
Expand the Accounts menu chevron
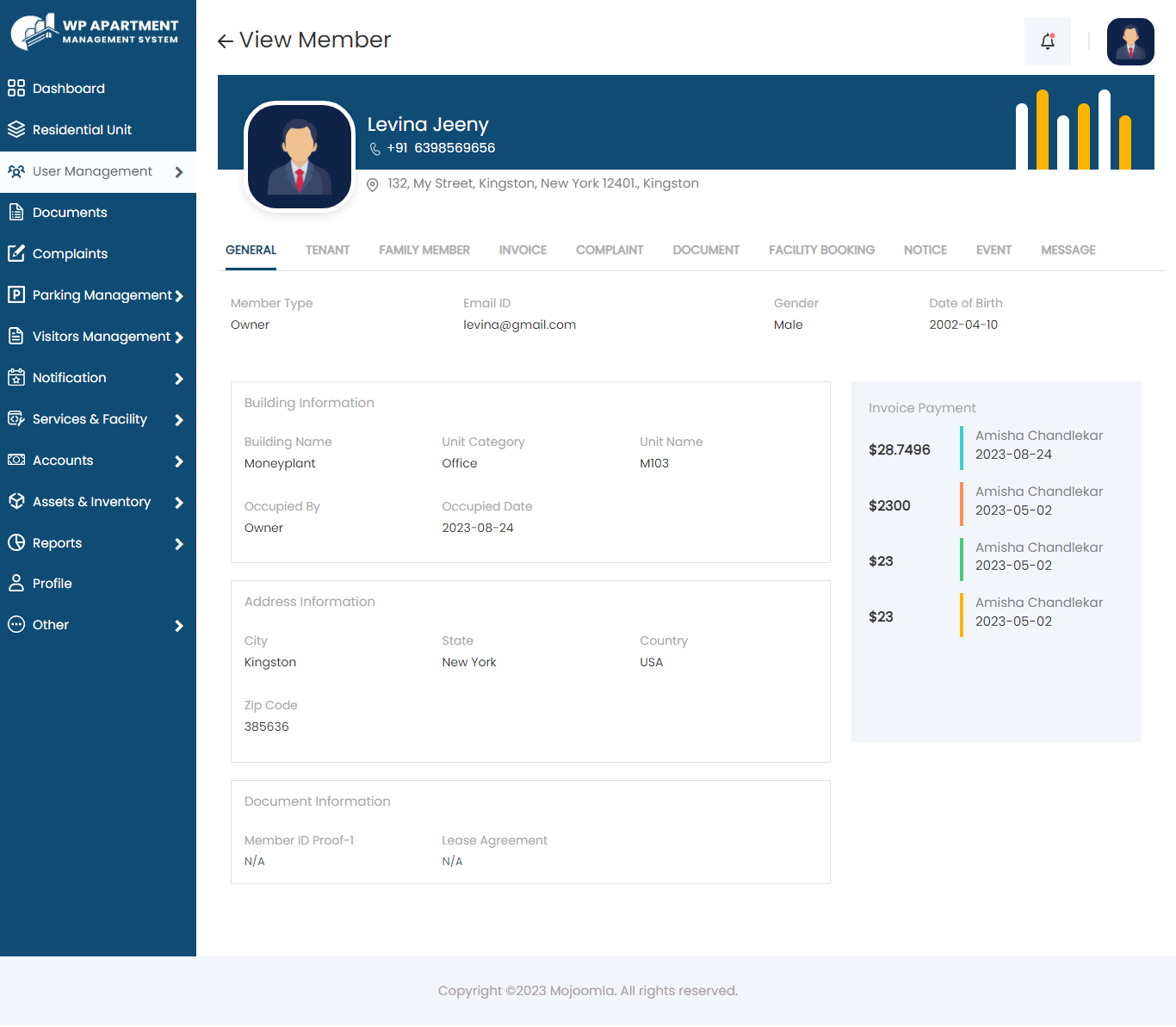point(179,461)
